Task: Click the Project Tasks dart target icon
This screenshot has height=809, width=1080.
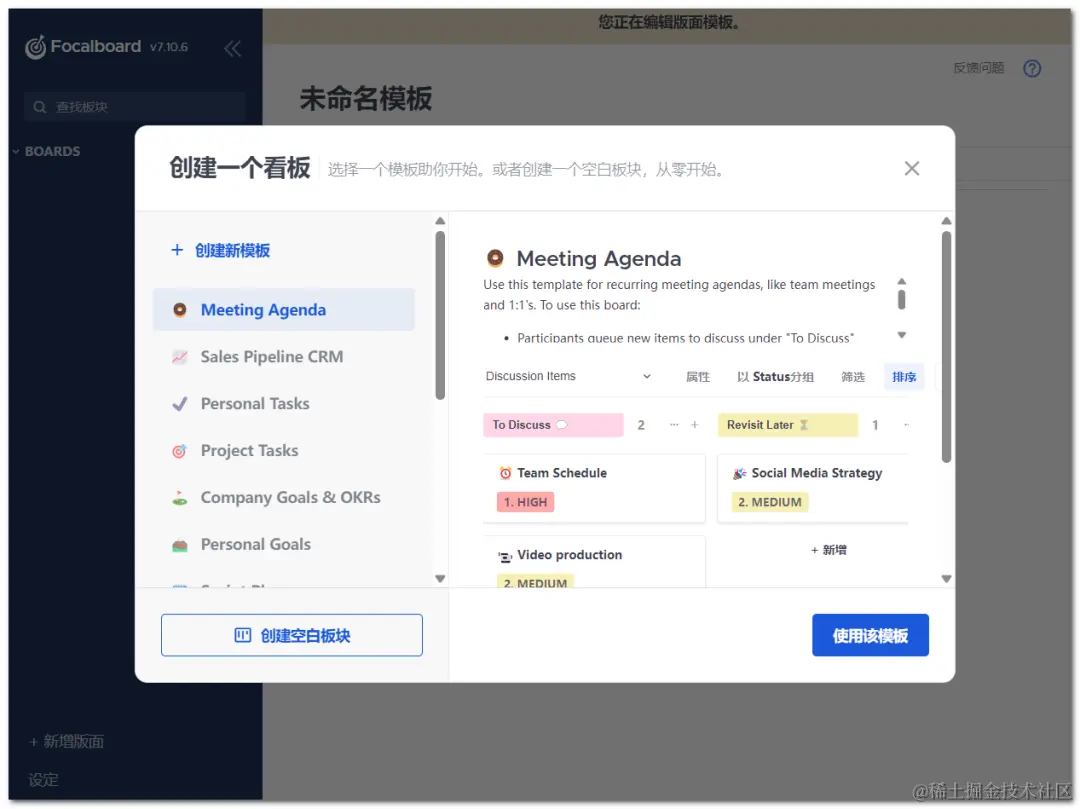Action: [180, 451]
